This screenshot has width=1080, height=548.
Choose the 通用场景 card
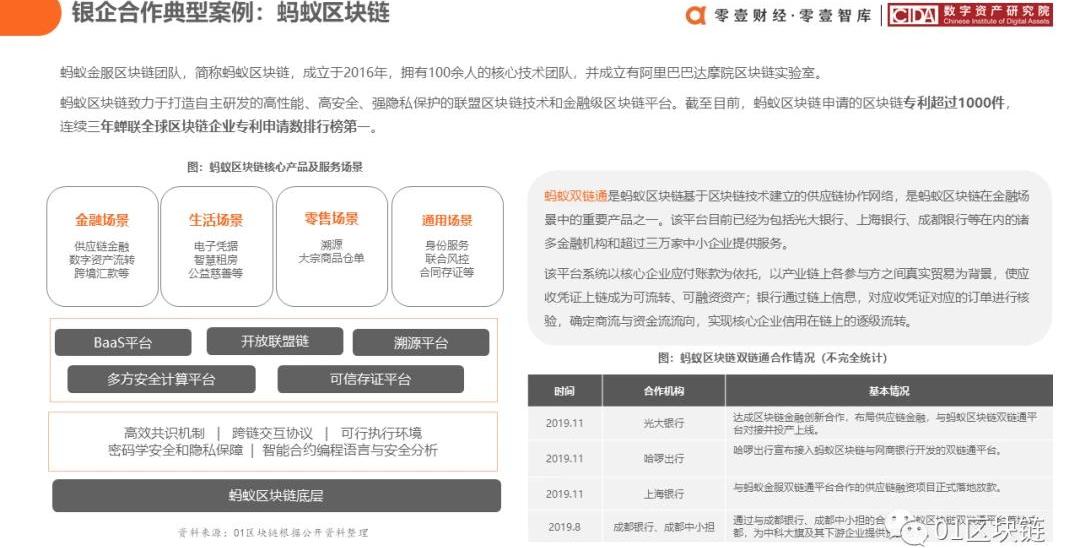(447, 246)
